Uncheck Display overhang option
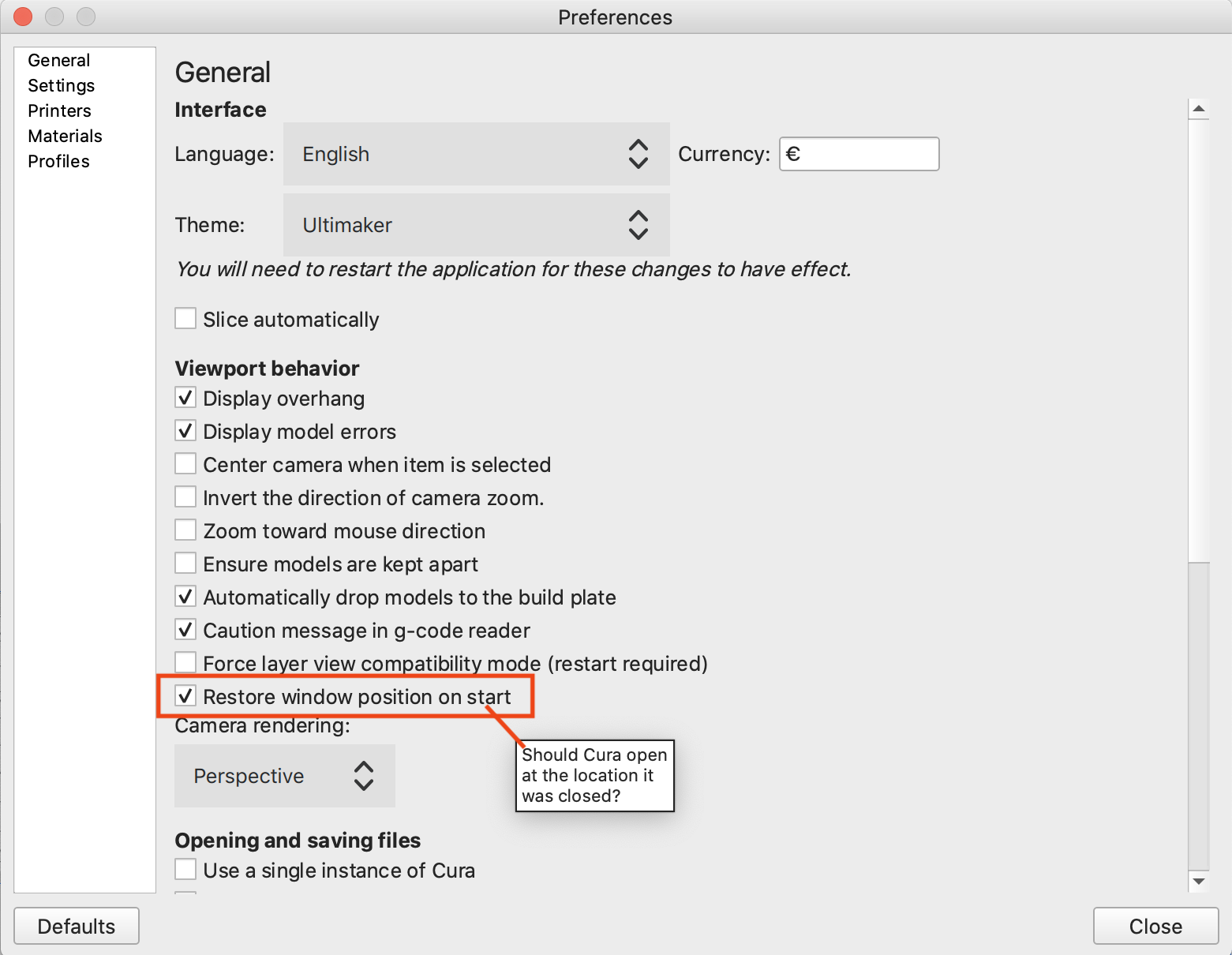The image size is (1232, 955). click(185, 398)
